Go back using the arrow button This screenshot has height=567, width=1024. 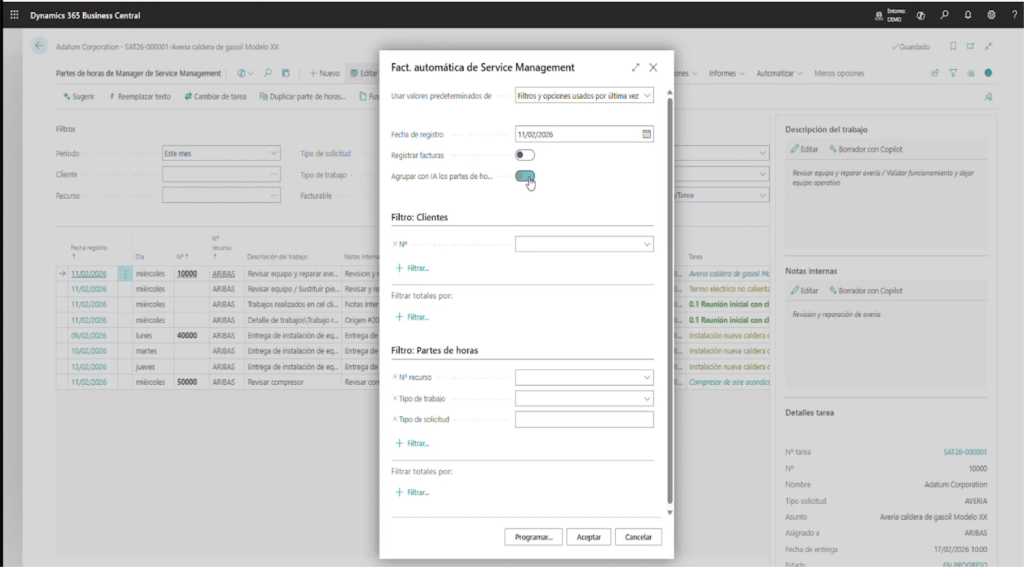pos(39,46)
